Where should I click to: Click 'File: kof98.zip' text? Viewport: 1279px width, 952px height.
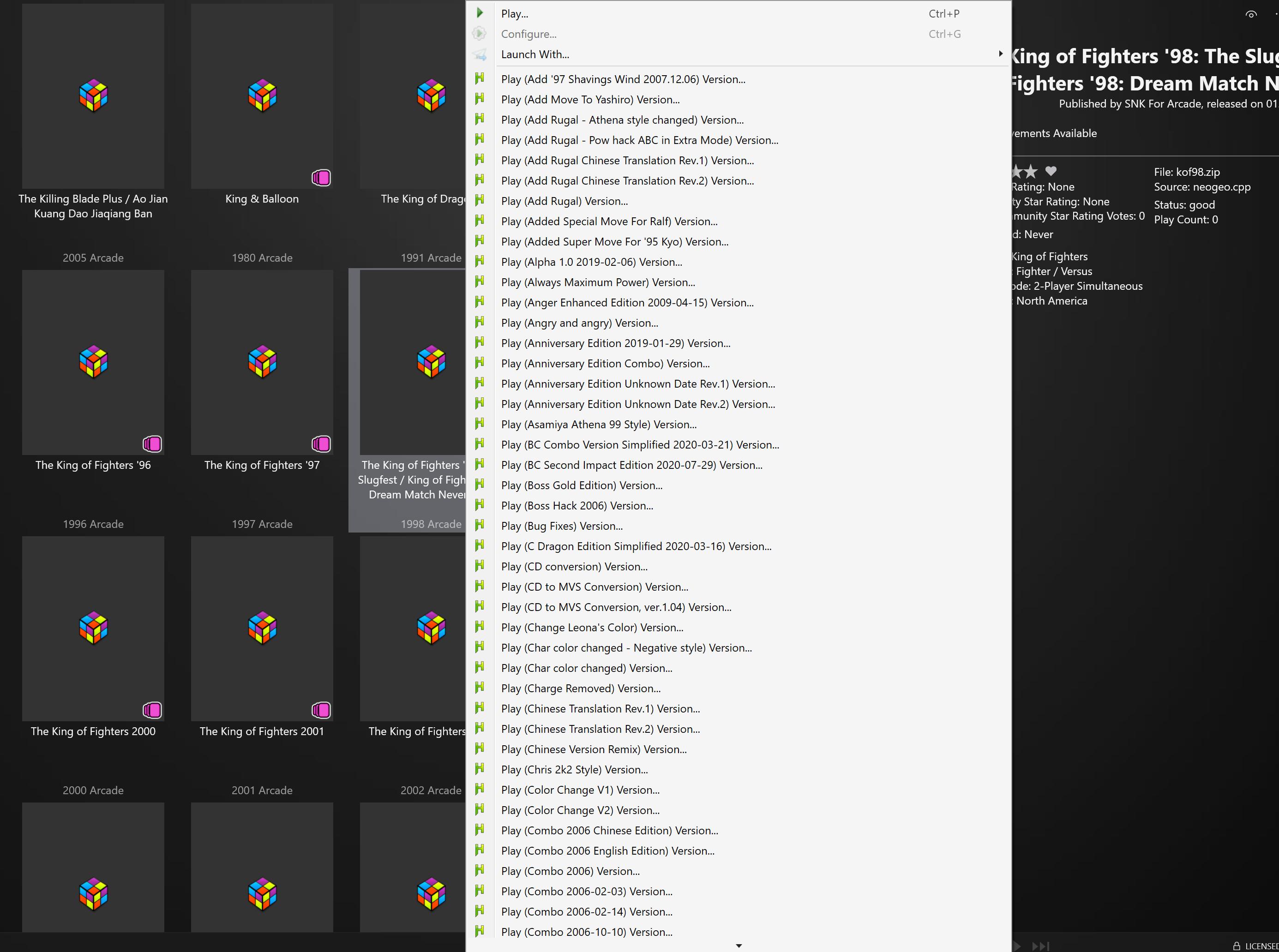coord(1187,172)
